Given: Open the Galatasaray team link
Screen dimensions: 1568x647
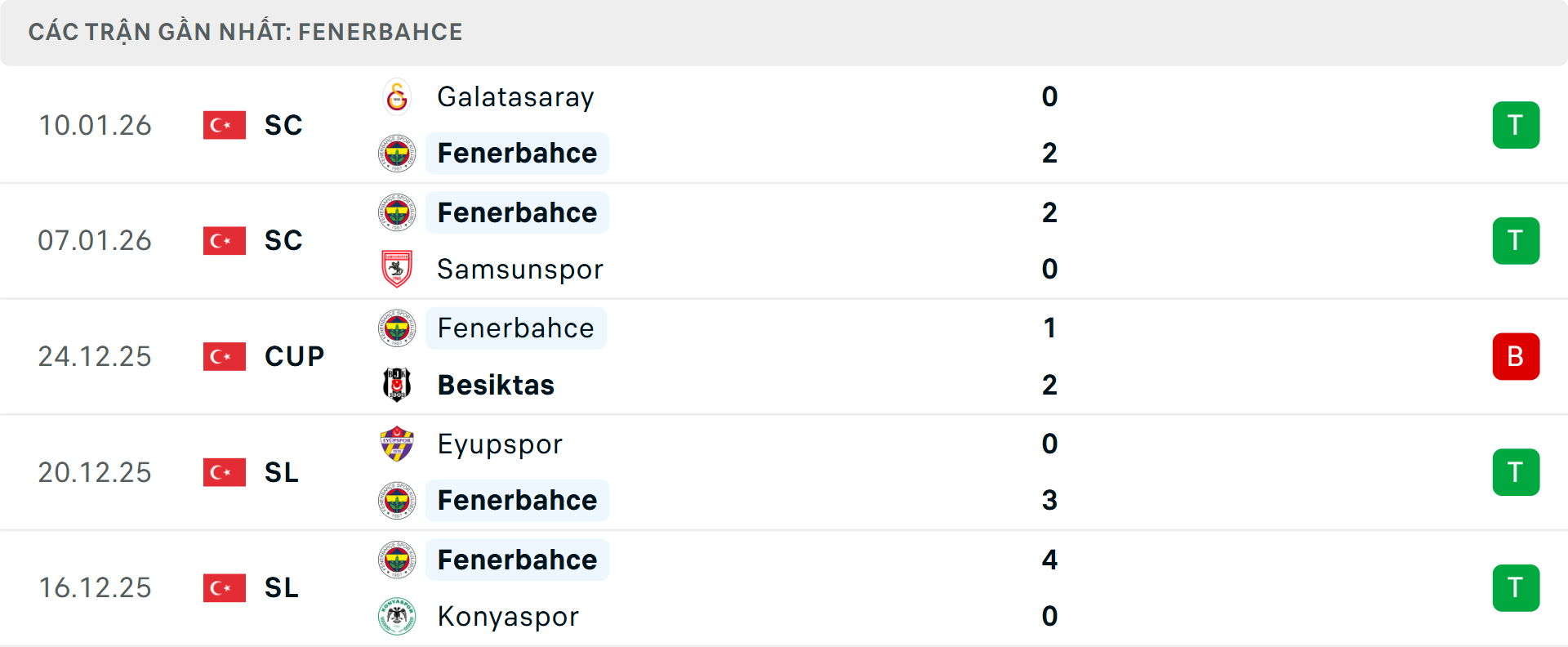Looking at the screenshot, I should point(515,97).
